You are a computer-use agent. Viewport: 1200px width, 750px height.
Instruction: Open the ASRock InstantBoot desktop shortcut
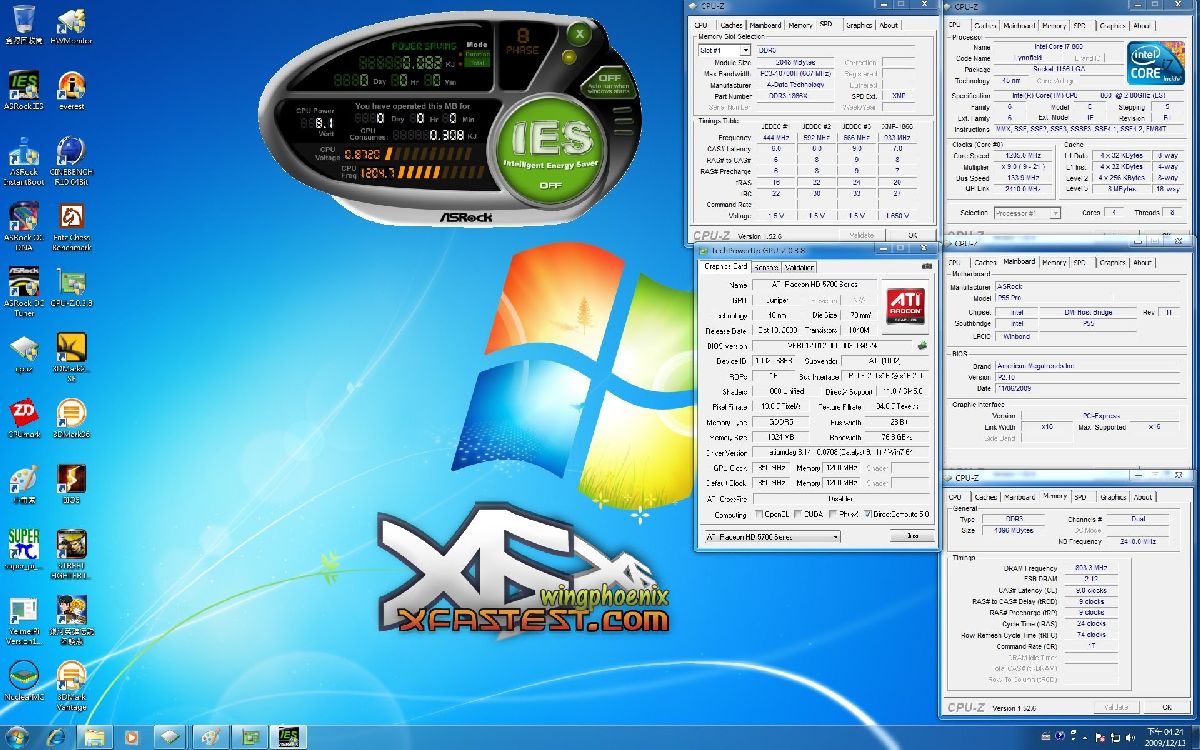[x=23, y=160]
